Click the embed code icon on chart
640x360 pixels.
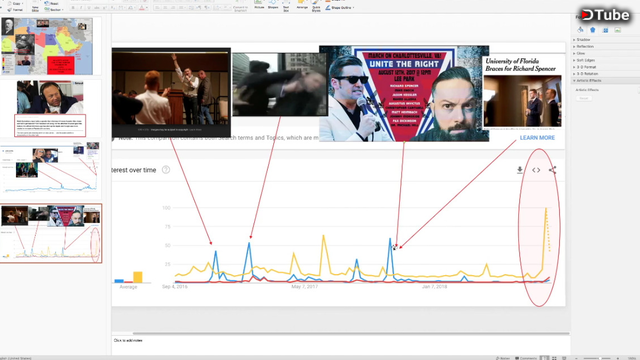[536, 170]
